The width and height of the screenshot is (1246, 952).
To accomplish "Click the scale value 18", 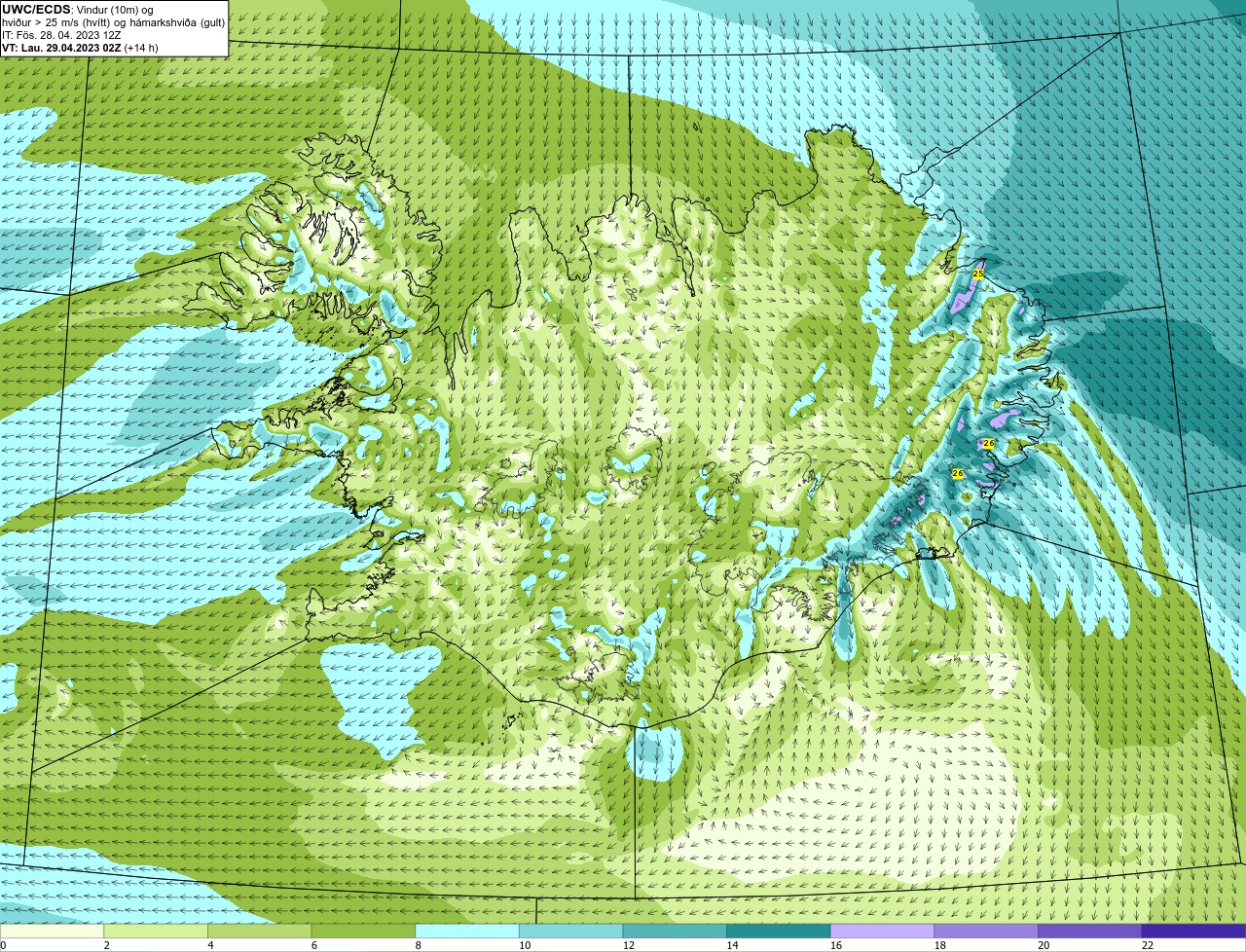I will 940,945.
